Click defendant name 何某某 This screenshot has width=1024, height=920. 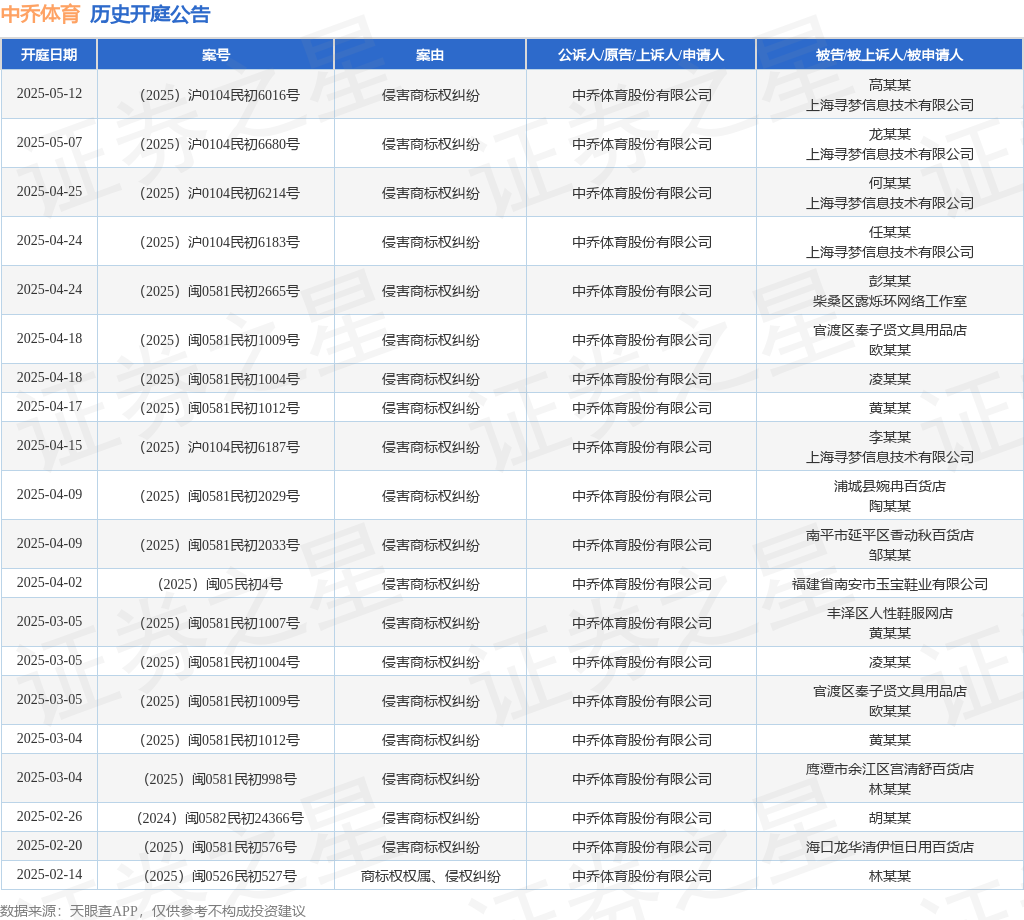coord(889,183)
